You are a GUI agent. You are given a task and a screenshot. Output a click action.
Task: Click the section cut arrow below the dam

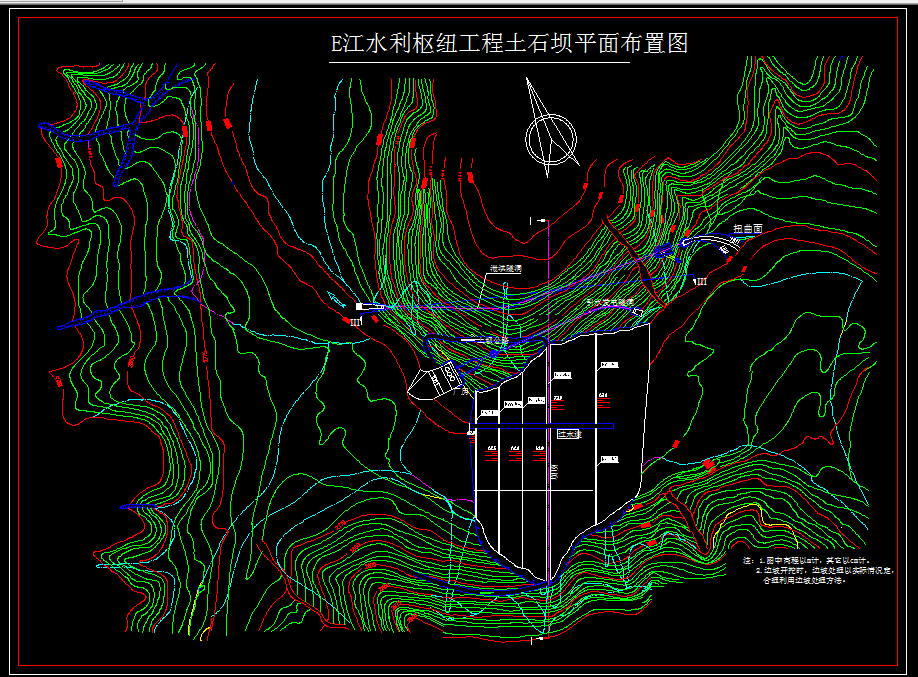pos(540,638)
